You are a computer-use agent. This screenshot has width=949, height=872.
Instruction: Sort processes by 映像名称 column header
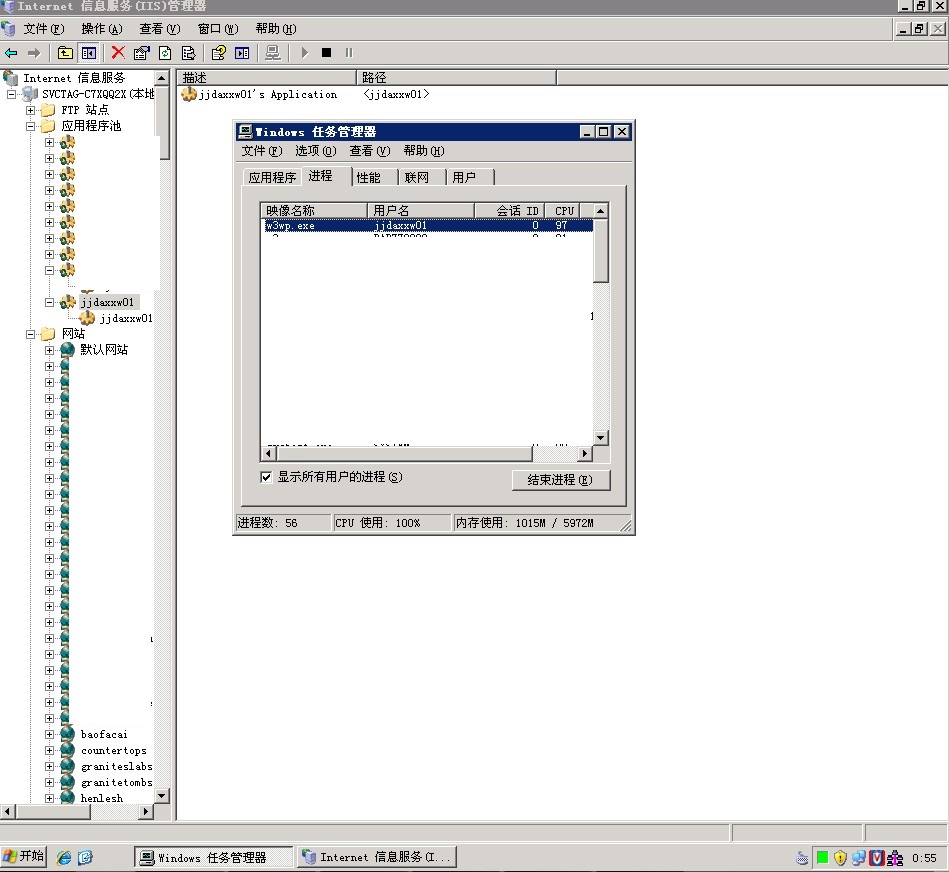pyautogui.click(x=314, y=211)
